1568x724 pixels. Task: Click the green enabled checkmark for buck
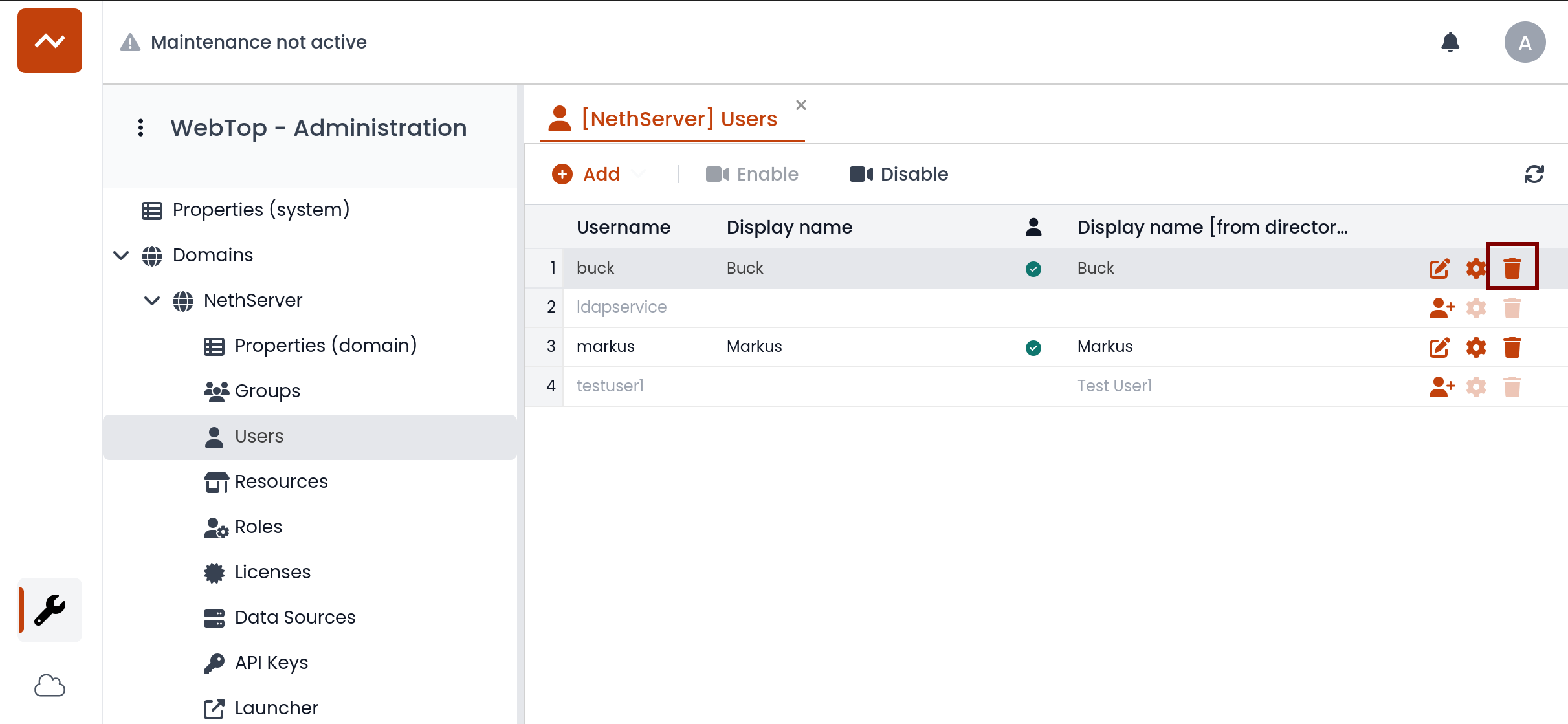1033,269
